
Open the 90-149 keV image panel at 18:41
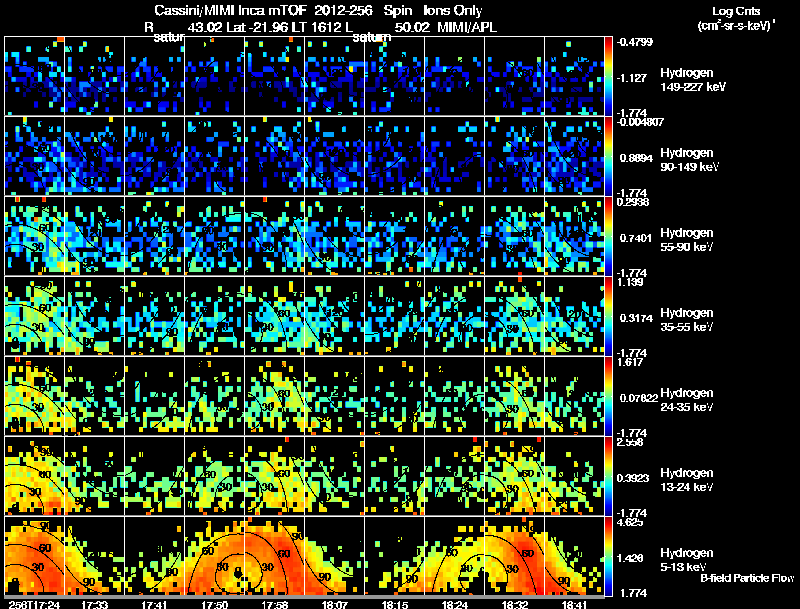(x=574, y=156)
